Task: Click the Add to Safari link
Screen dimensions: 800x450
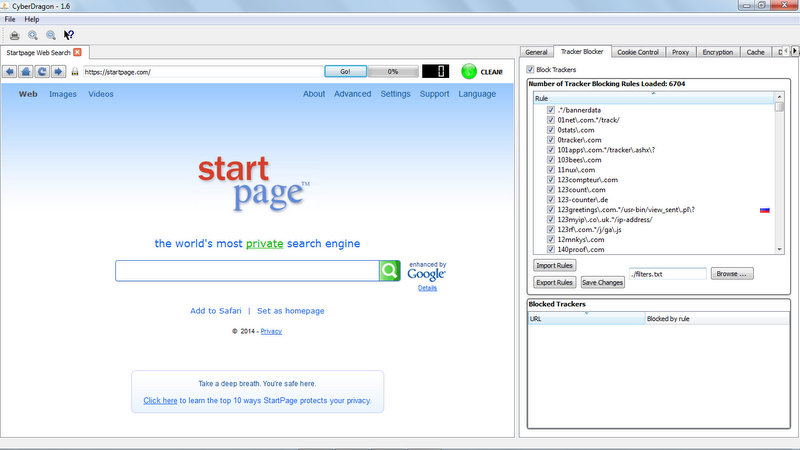Action: tap(216, 311)
